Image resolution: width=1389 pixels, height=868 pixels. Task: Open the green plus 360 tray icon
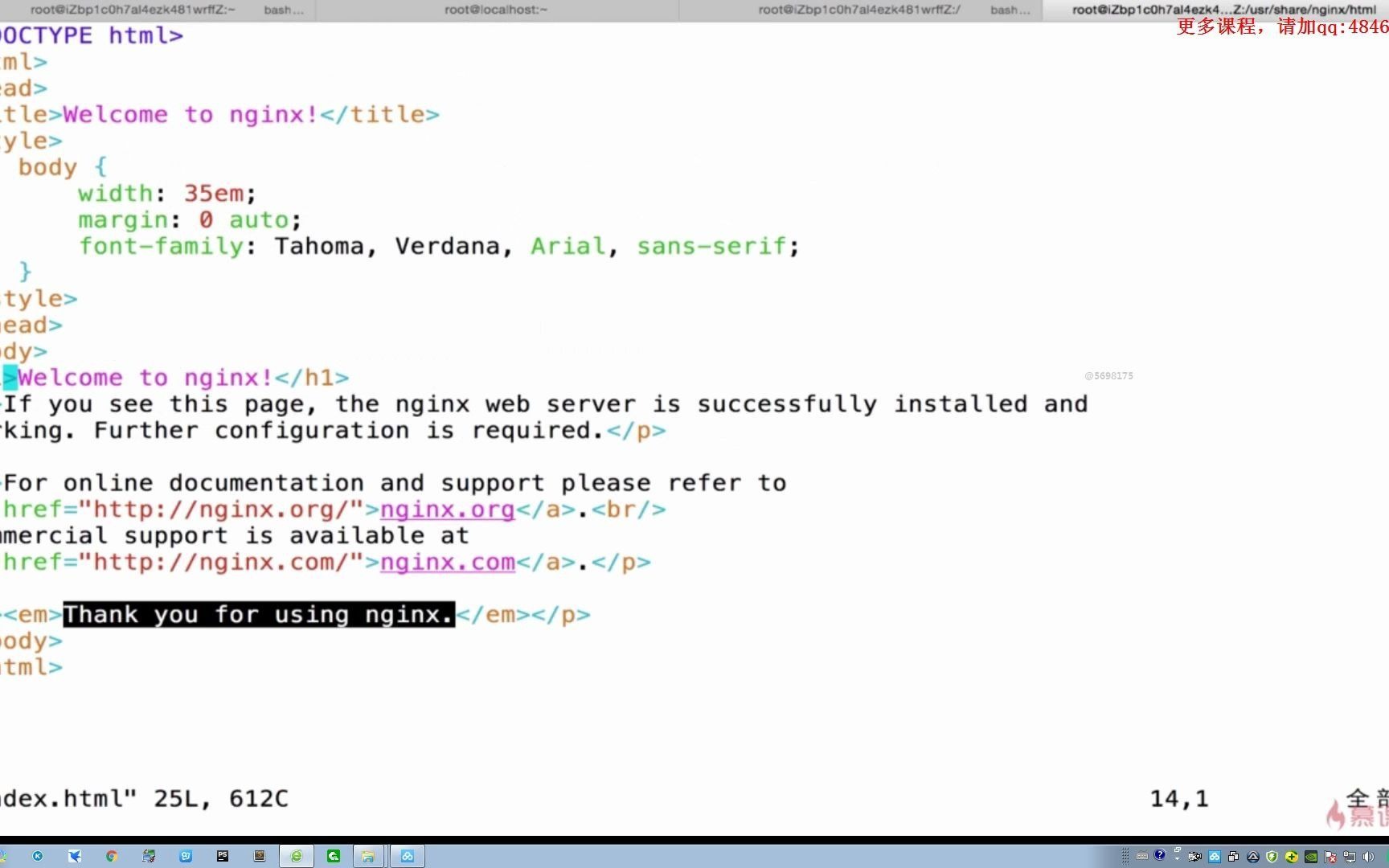1292,857
